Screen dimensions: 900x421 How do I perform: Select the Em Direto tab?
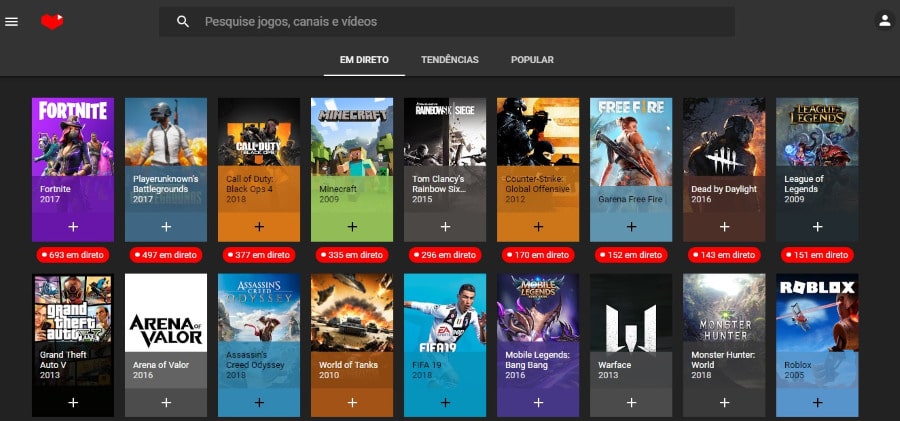tap(364, 60)
